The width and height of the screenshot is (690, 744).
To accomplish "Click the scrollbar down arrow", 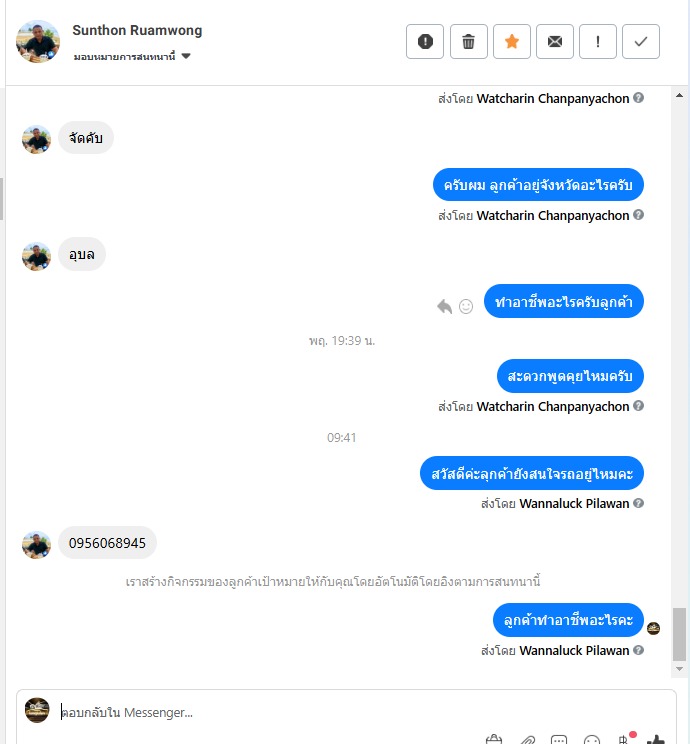I will 679,669.
